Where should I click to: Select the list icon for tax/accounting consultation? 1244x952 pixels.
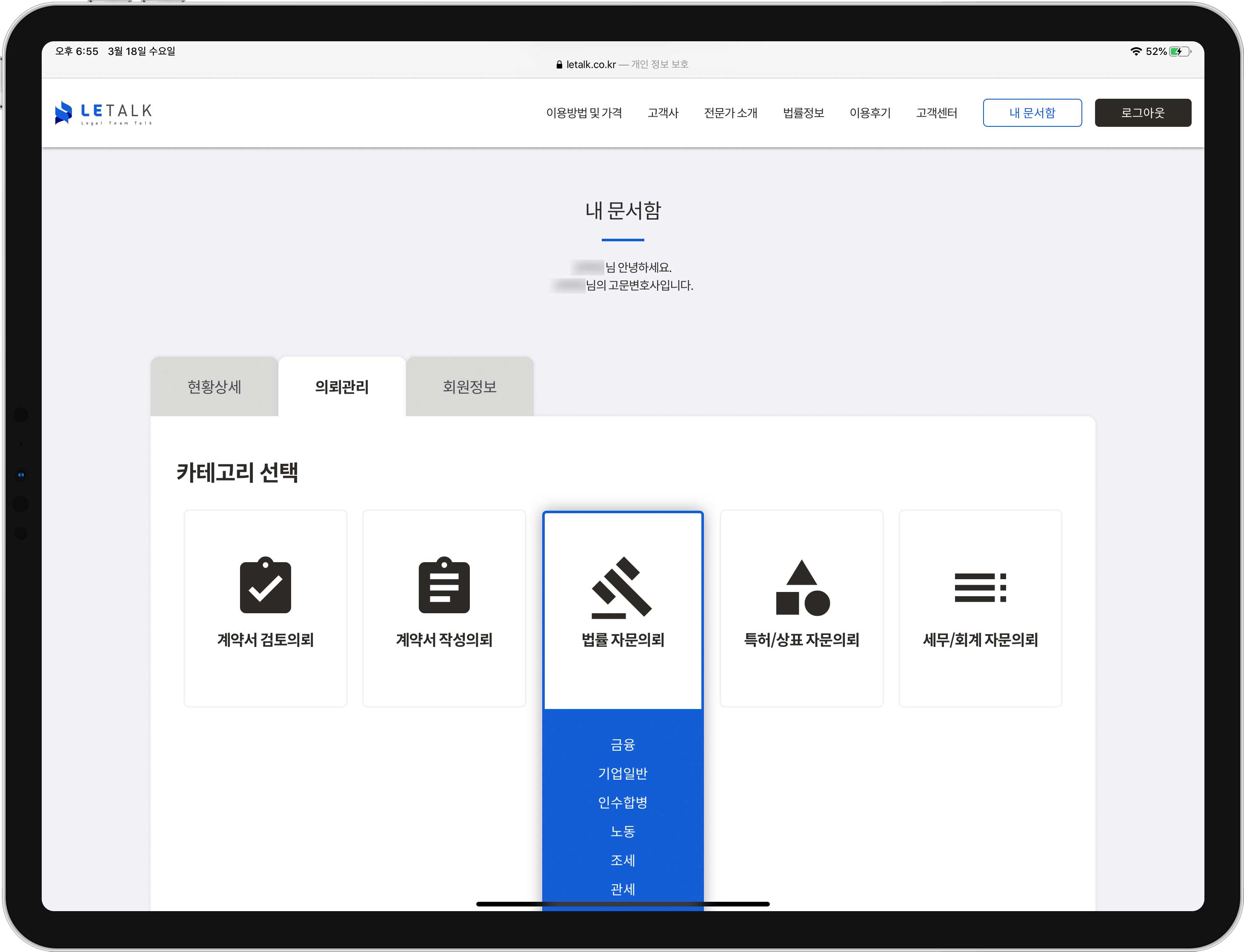980,588
